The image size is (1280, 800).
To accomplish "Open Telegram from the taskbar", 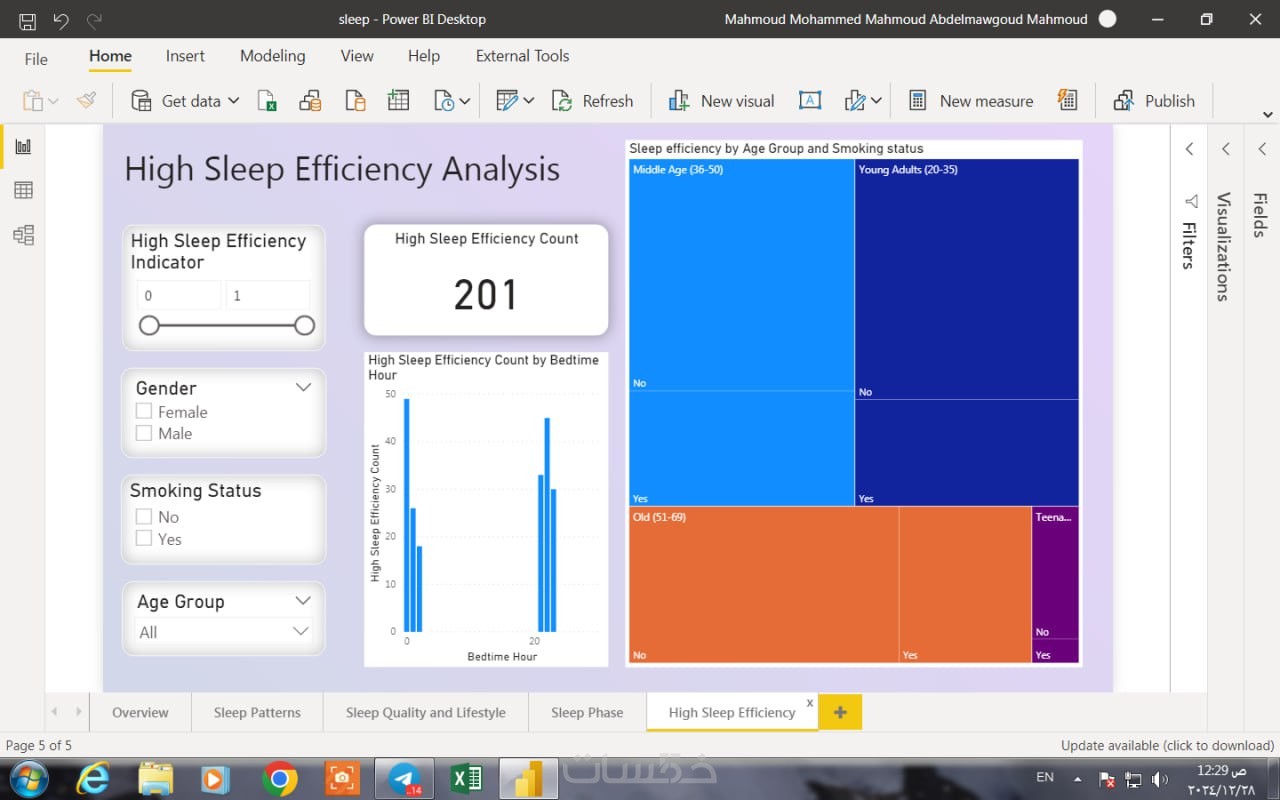I will [x=404, y=778].
